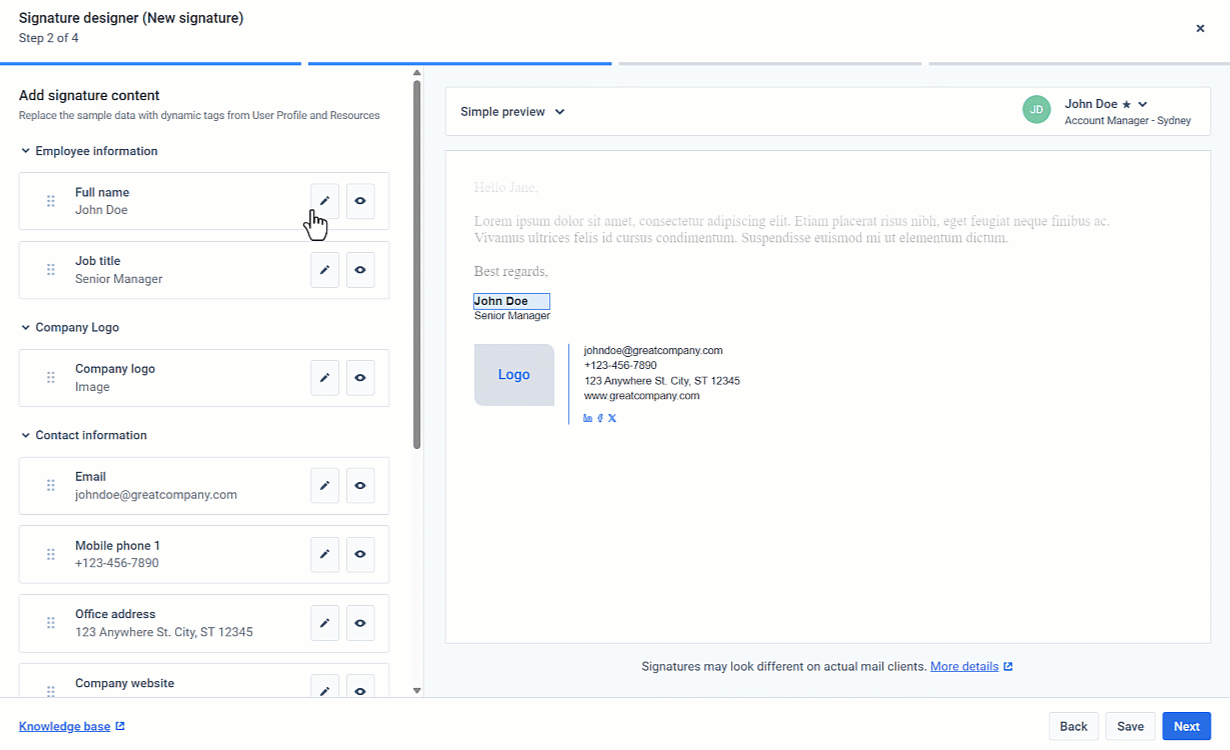Viewport: 1230px width, 750px height.
Task: Save the signature
Action: pyautogui.click(x=1130, y=726)
